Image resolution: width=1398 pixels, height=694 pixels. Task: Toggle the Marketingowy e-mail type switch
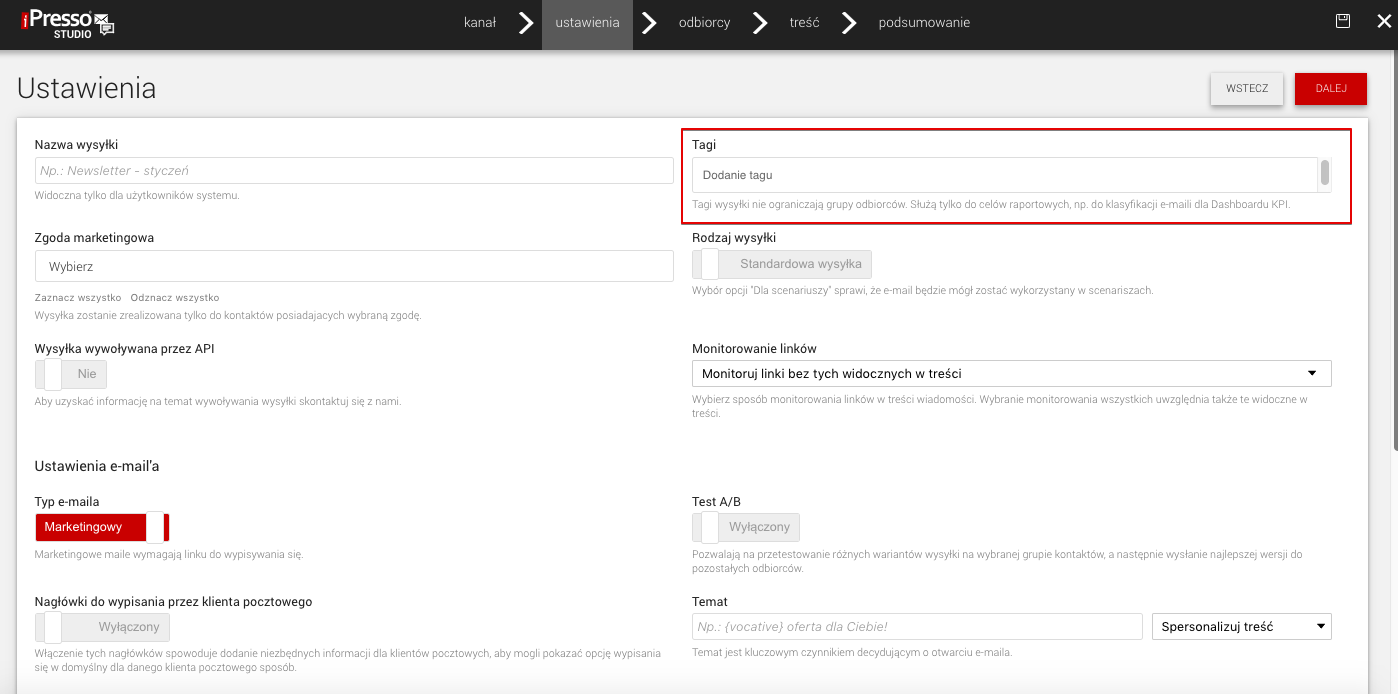pyautogui.click(x=102, y=527)
